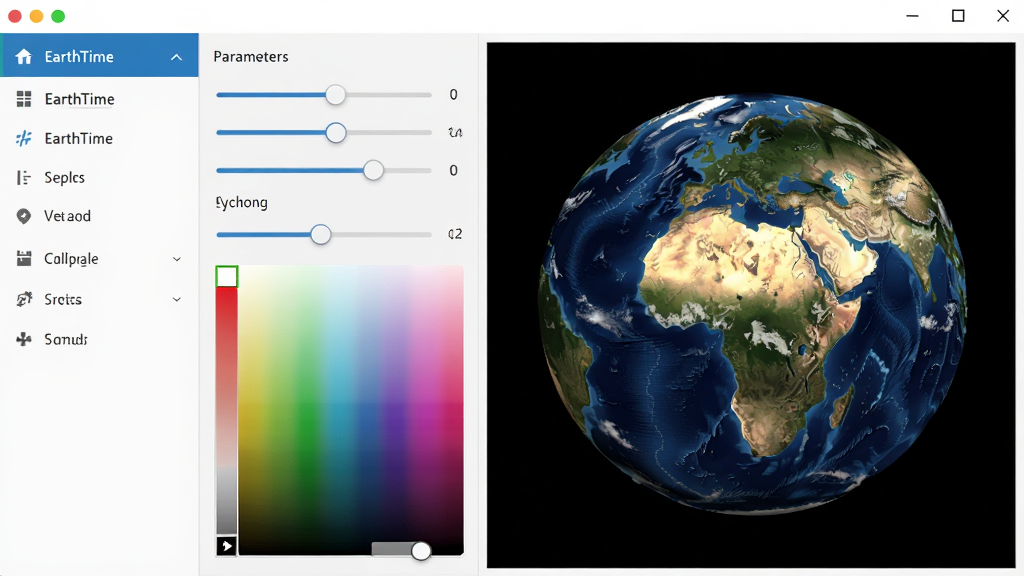Screen dimensions: 1024x576
Task: Collapse the EarthTime header with the up chevron
Action: [x=176, y=57]
